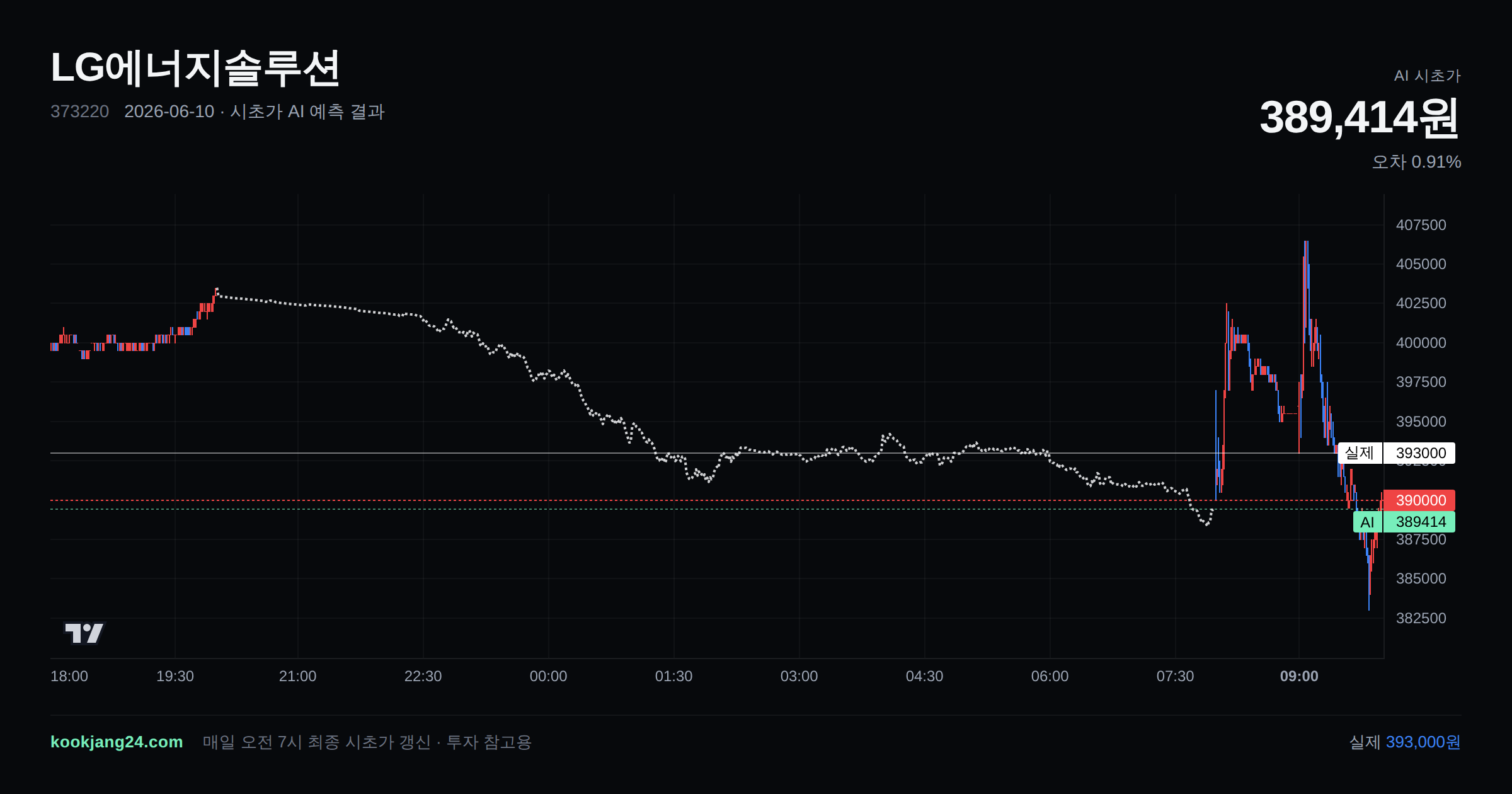
Task: Click the footer note 매일 오전 7시 최종 시초가 갱신
Action: pyautogui.click(x=317, y=742)
